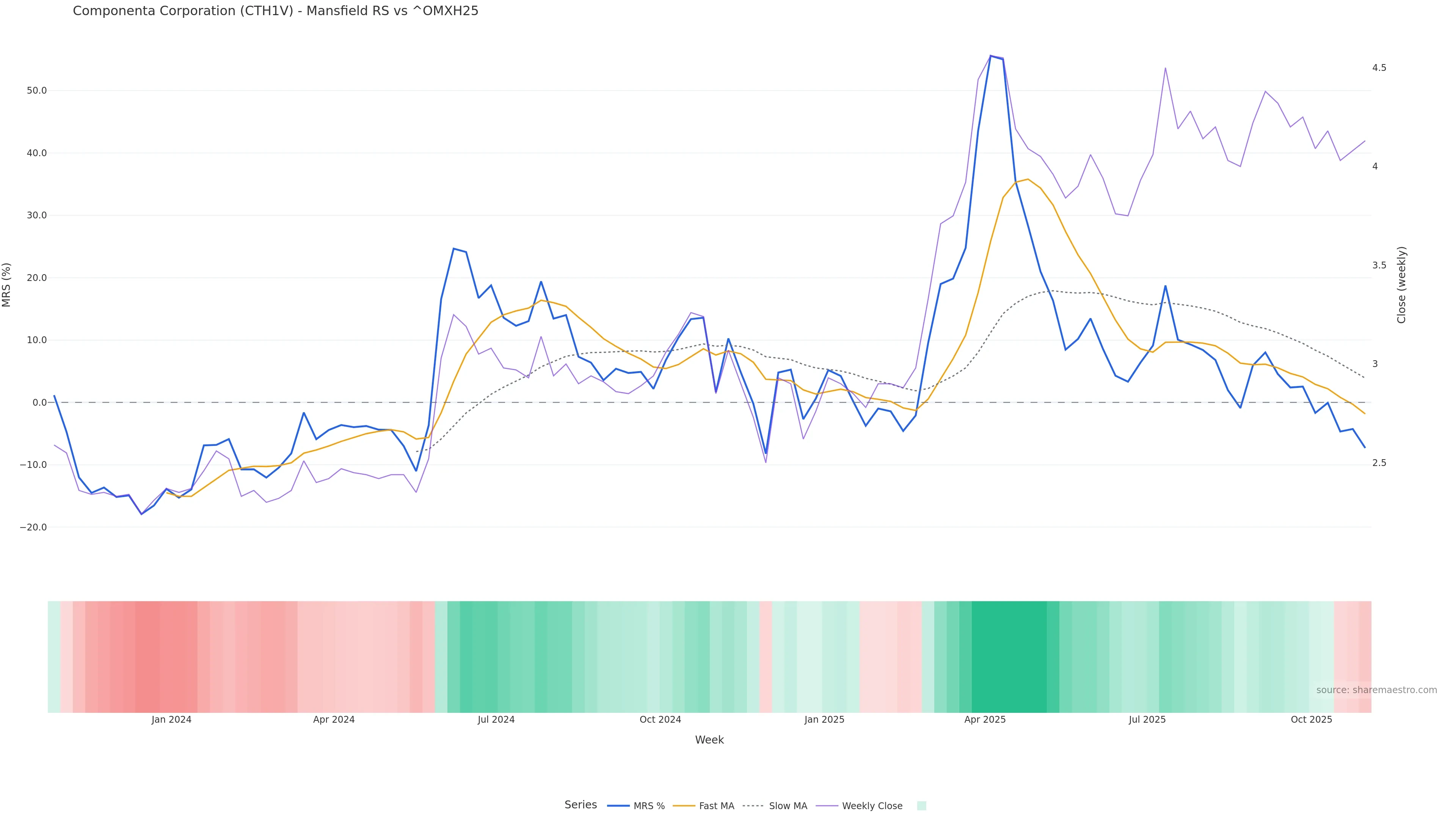1456x819 pixels.
Task: Select the Apr 2025 x-axis tick label
Action: [x=985, y=720]
